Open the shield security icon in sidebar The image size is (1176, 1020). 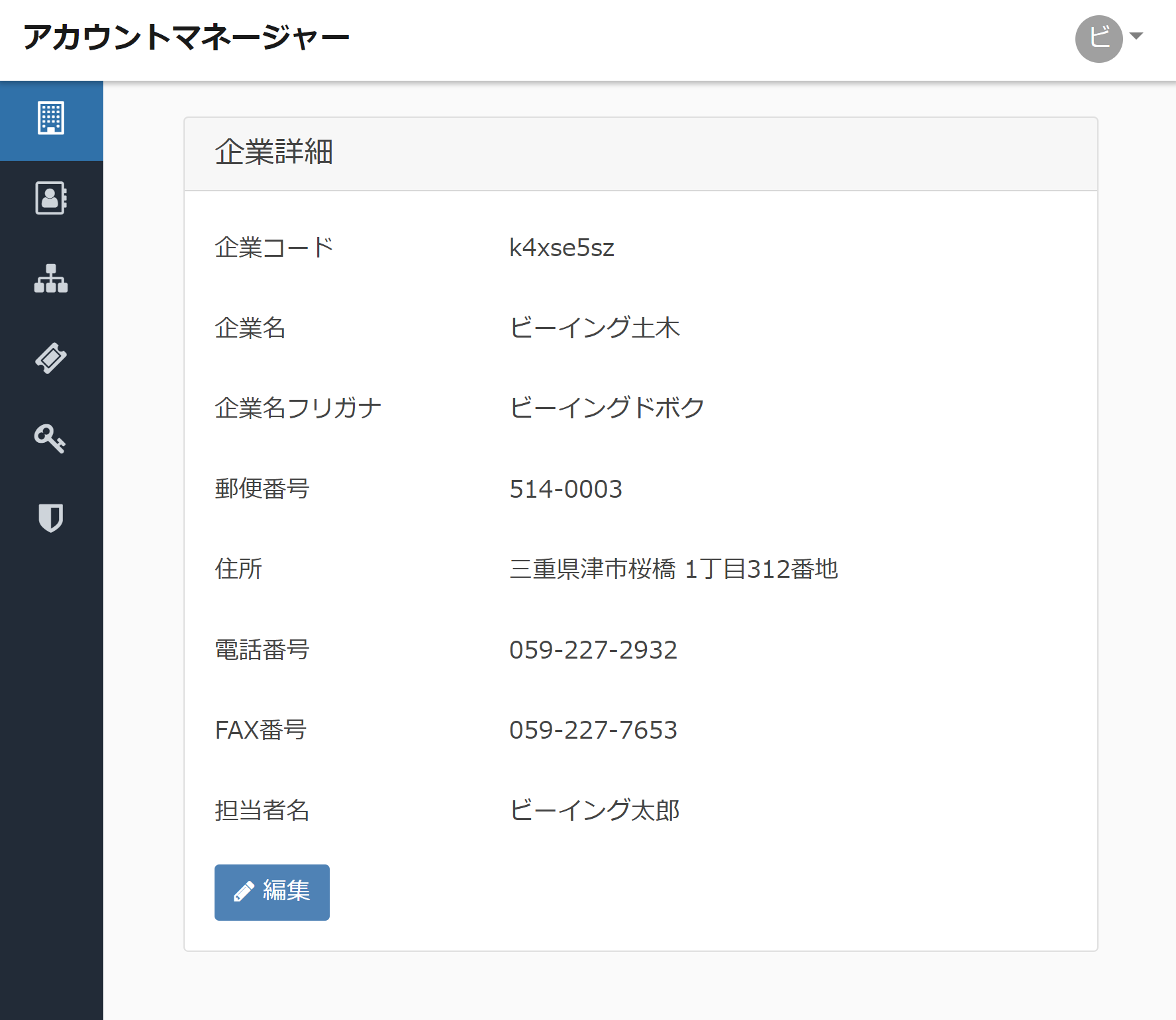click(x=51, y=518)
